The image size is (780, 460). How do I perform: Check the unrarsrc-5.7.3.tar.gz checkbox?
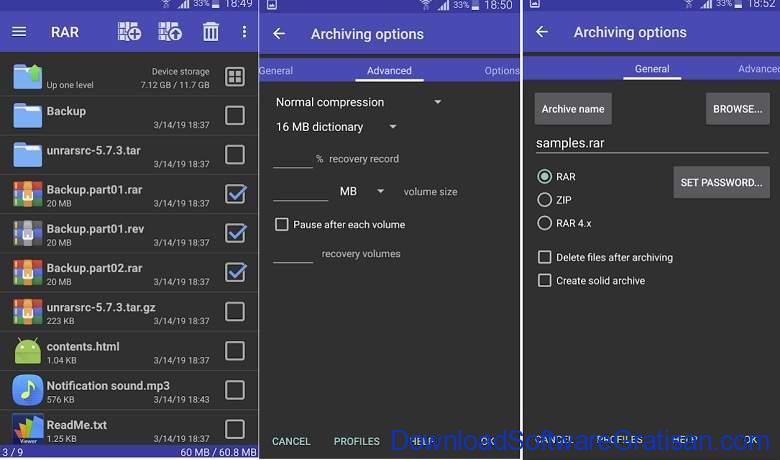(235, 311)
